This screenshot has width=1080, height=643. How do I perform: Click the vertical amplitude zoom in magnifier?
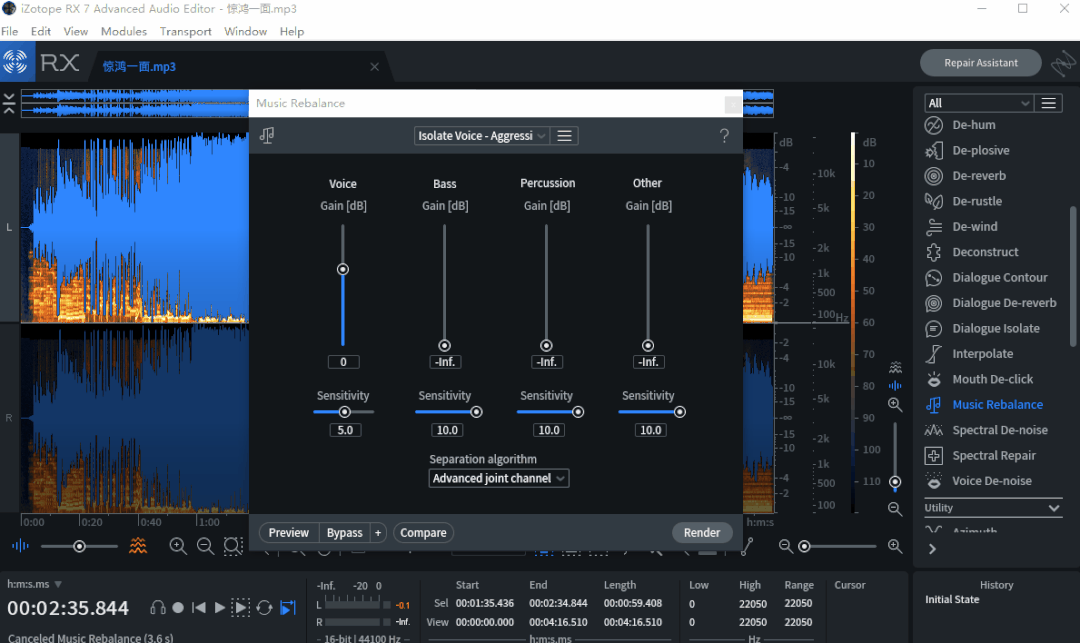(895, 405)
